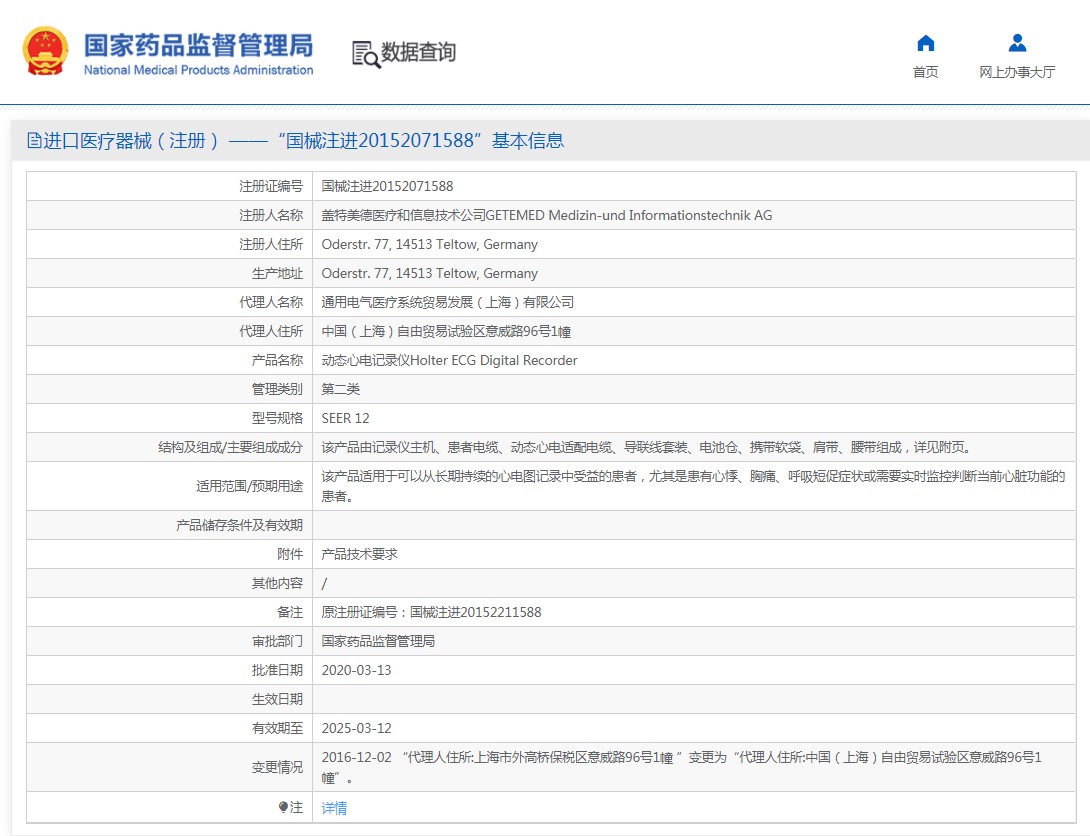Click the 注册人住所 Oderstr. 77 address value

tap(430, 245)
